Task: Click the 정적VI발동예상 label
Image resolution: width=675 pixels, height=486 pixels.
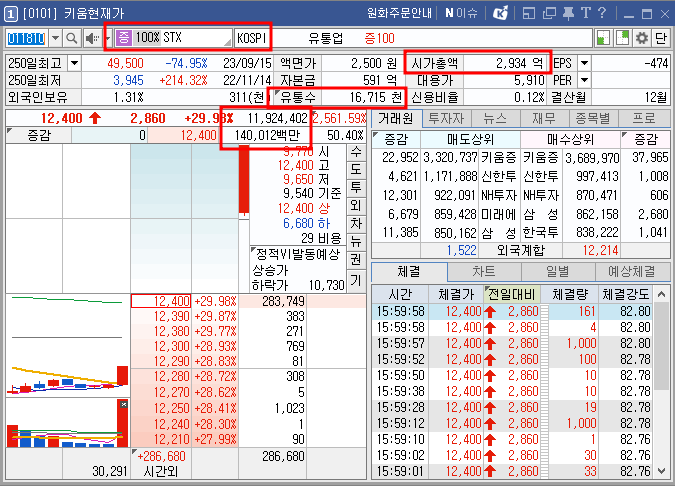Action: [x=297, y=254]
